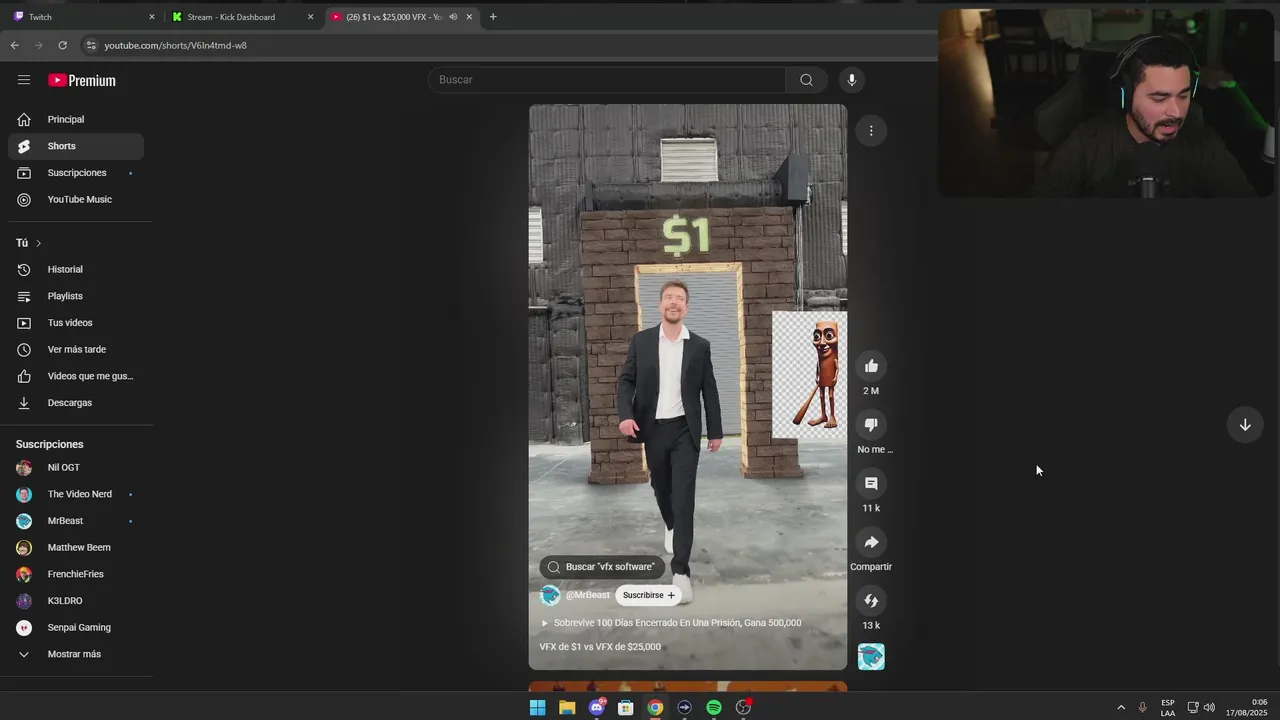The height and width of the screenshot is (720, 1280).
Task: Open The Video Nerd channel
Action: (76, 494)
